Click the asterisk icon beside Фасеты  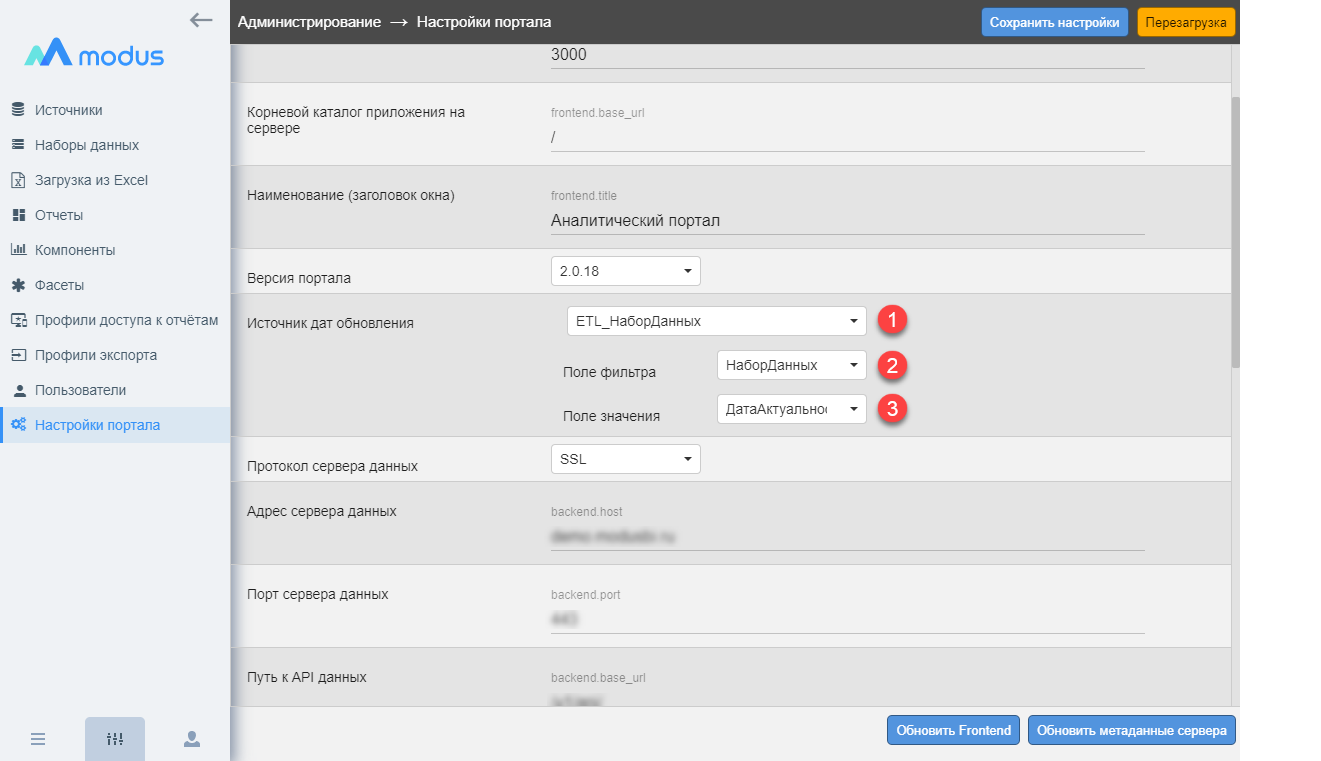point(18,285)
